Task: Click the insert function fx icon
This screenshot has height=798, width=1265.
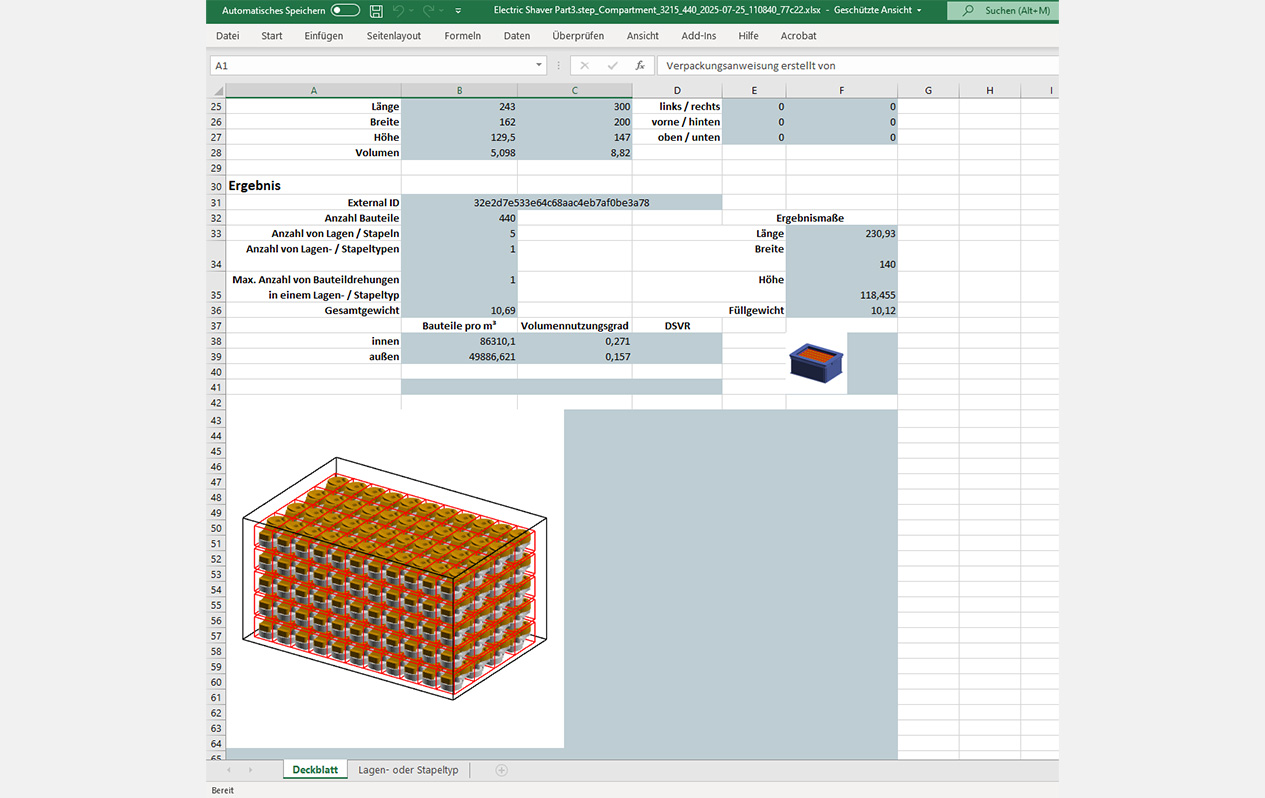Action: pyautogui.click(x=640, y=66)
